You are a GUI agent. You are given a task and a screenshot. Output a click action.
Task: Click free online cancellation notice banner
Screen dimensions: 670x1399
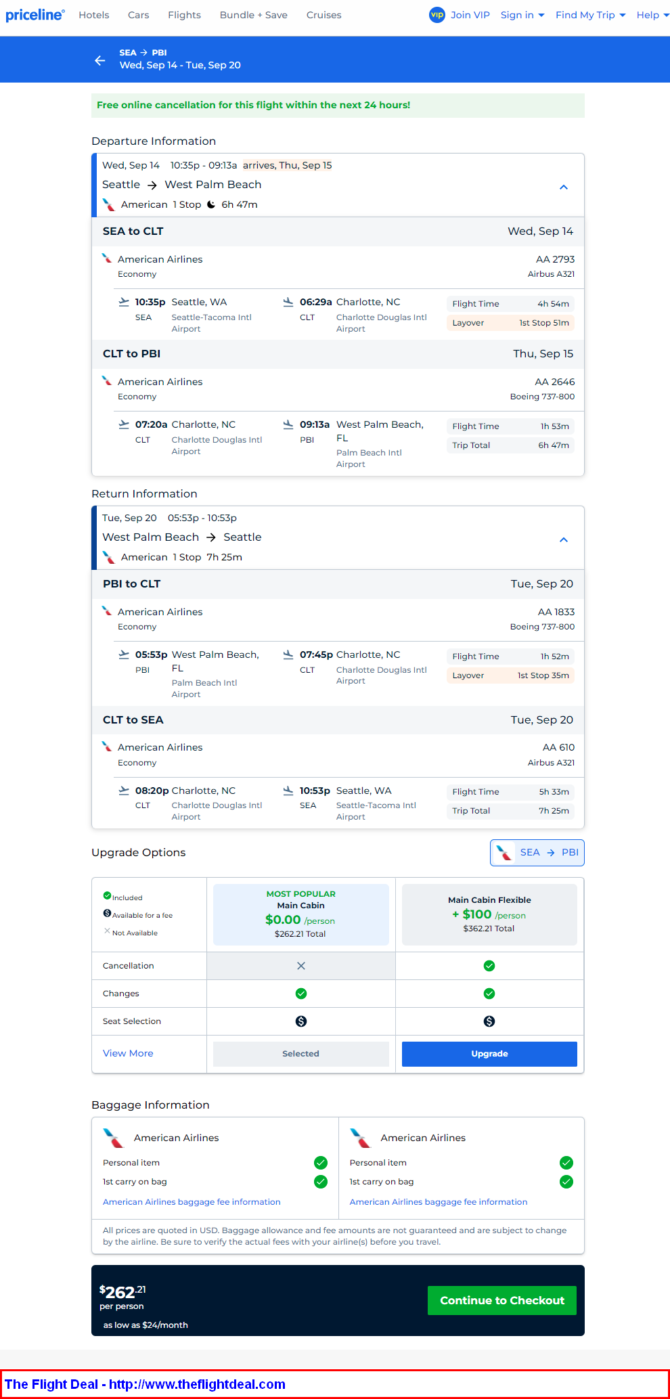[338, 105]
